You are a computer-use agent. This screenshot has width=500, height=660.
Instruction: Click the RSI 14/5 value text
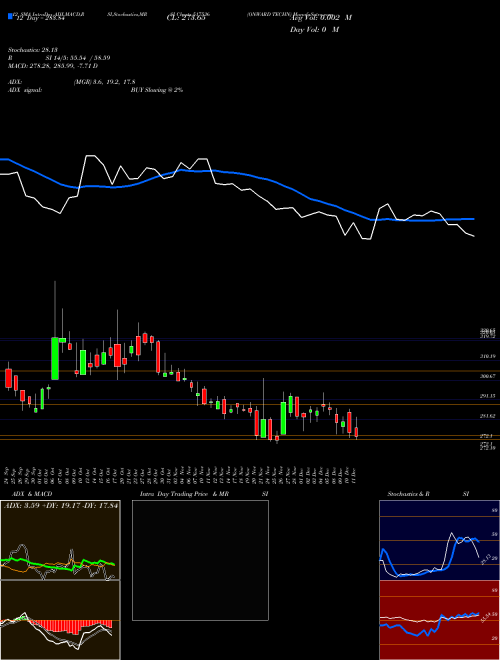coord(78,58)
